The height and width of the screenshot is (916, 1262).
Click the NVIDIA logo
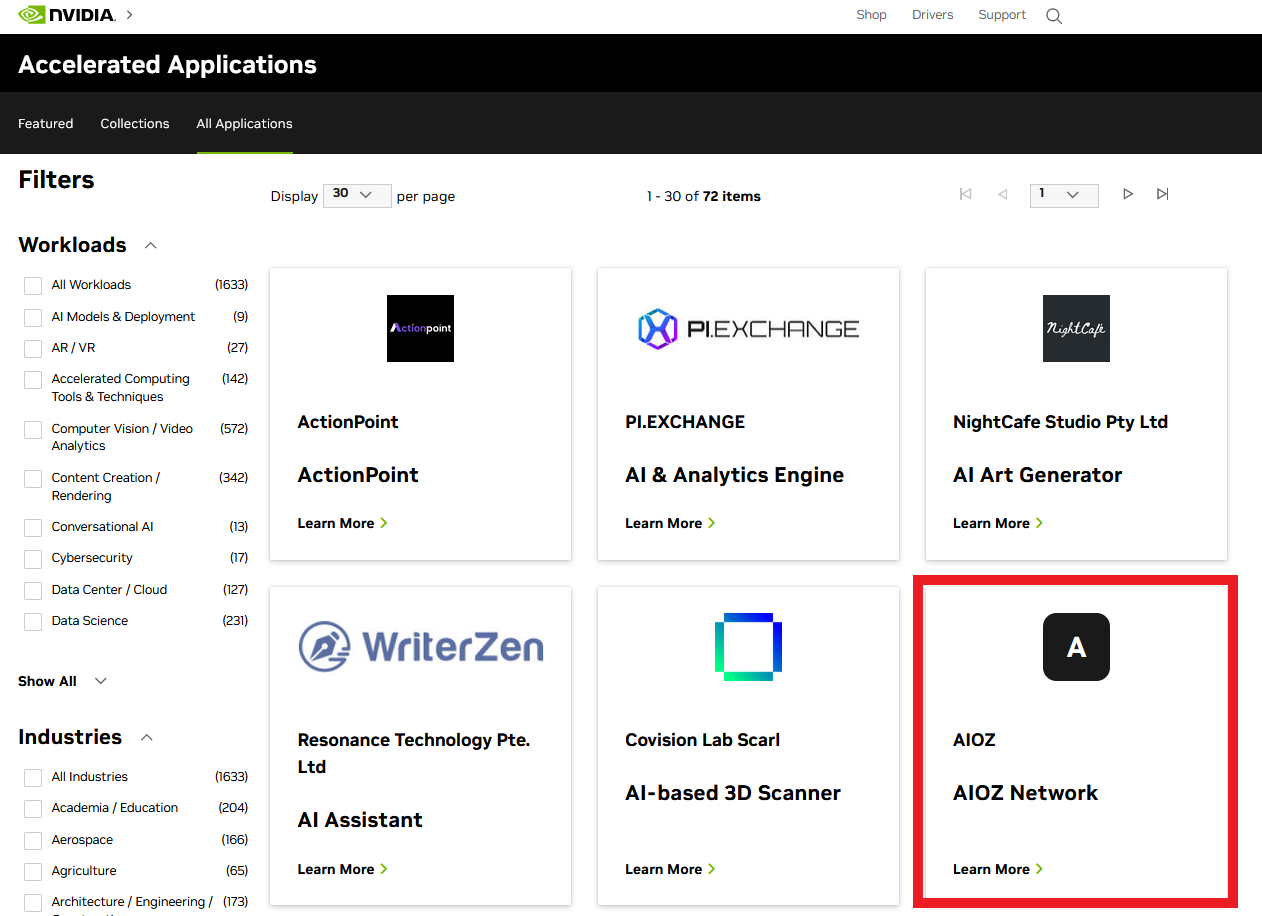(x=67, y=15)
